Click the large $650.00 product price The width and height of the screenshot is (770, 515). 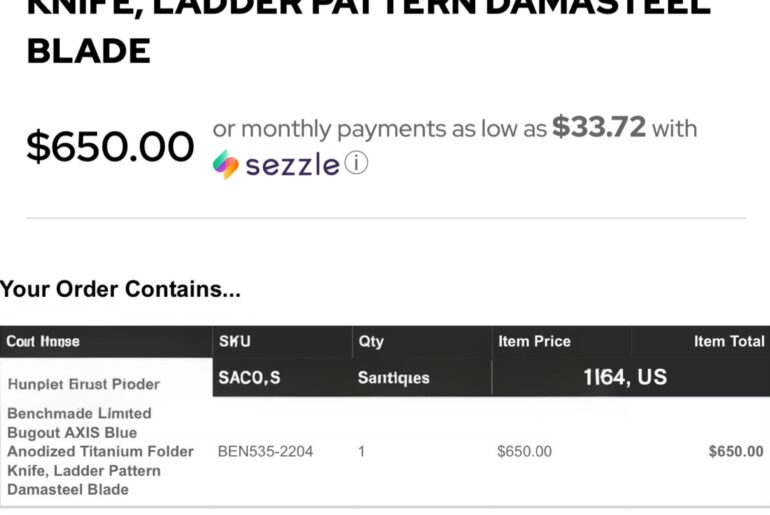coord(110,146)
